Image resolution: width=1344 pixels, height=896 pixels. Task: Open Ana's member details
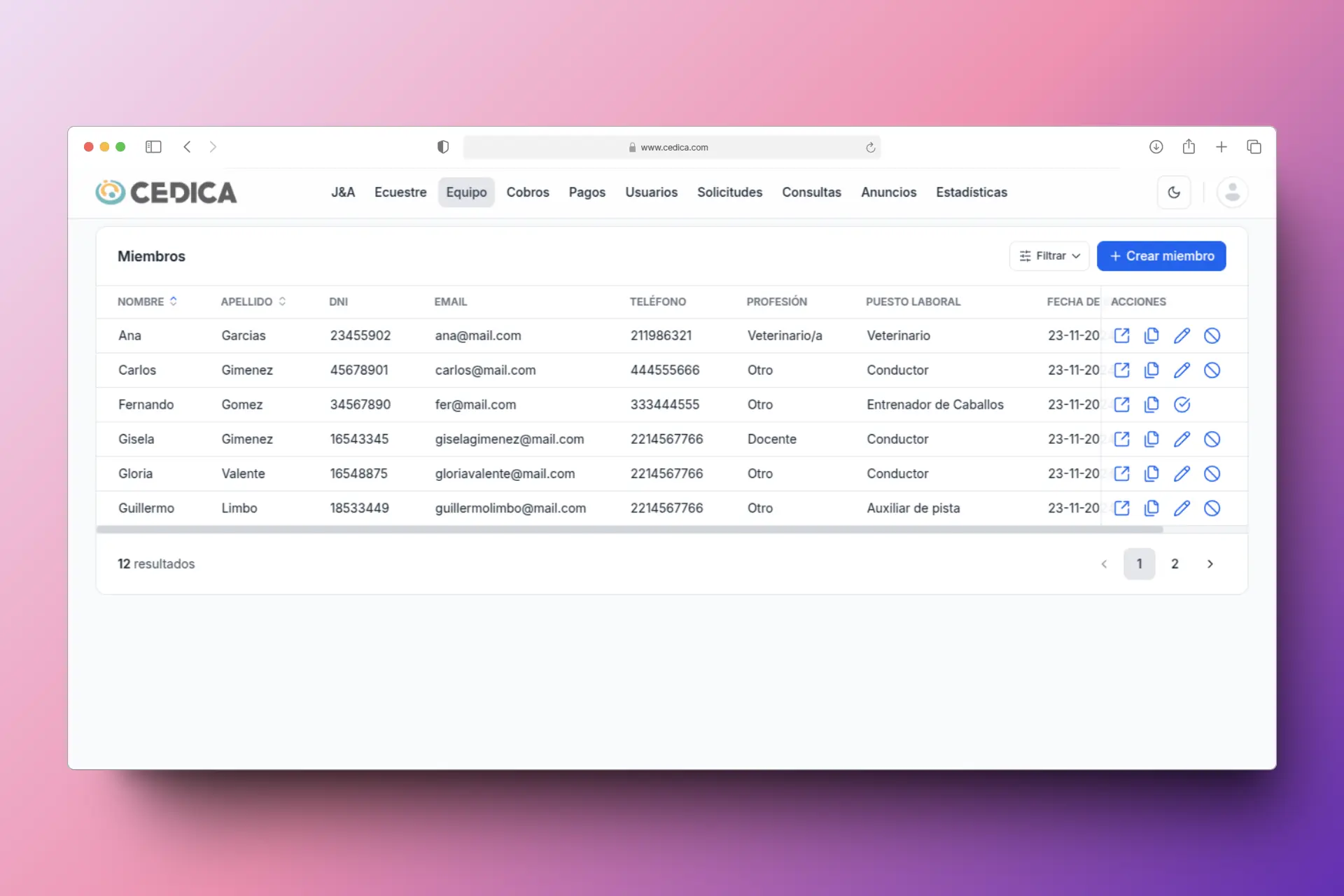click(x=1121, y=335)
